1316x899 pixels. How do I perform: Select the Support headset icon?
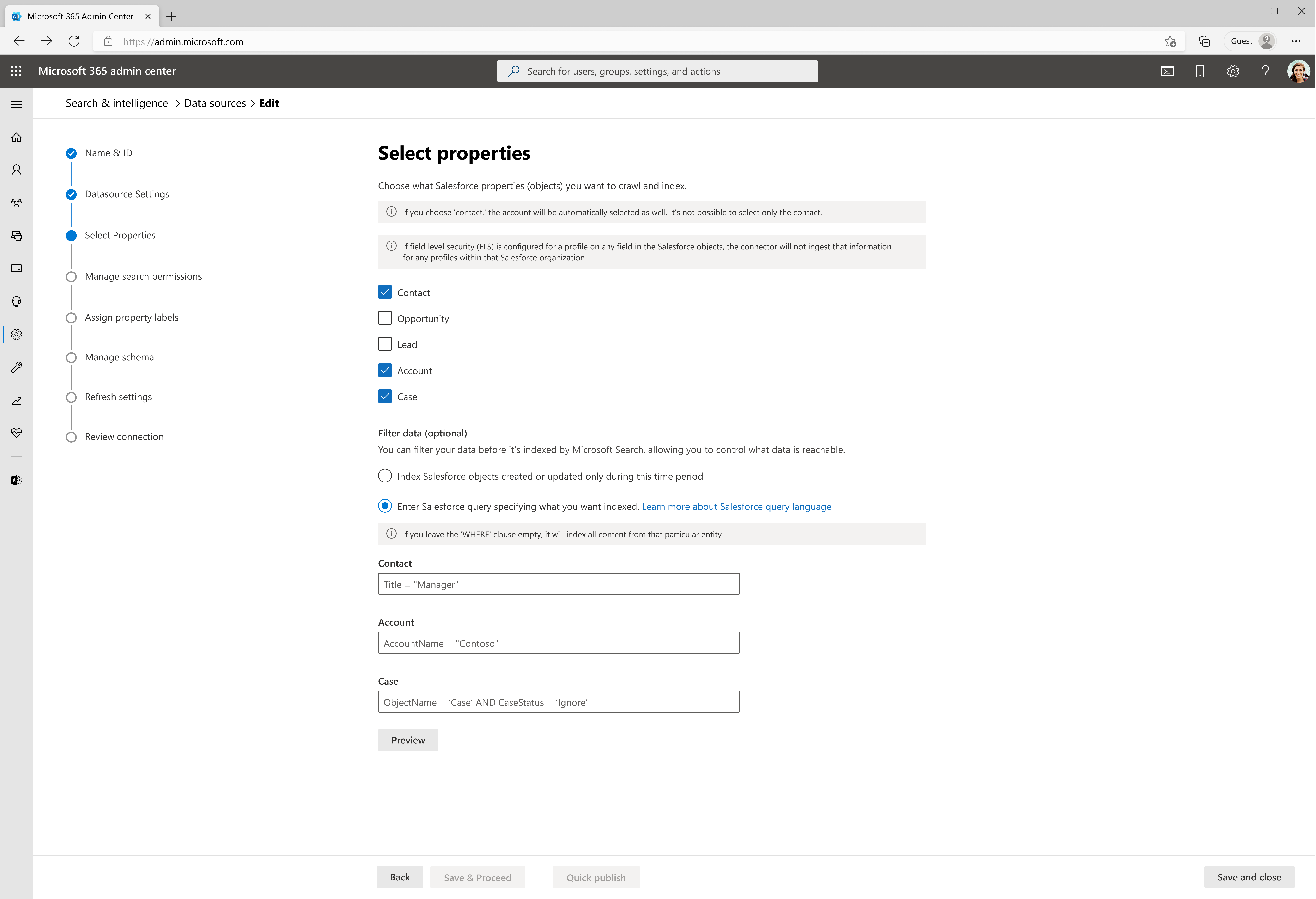[16, 301]
